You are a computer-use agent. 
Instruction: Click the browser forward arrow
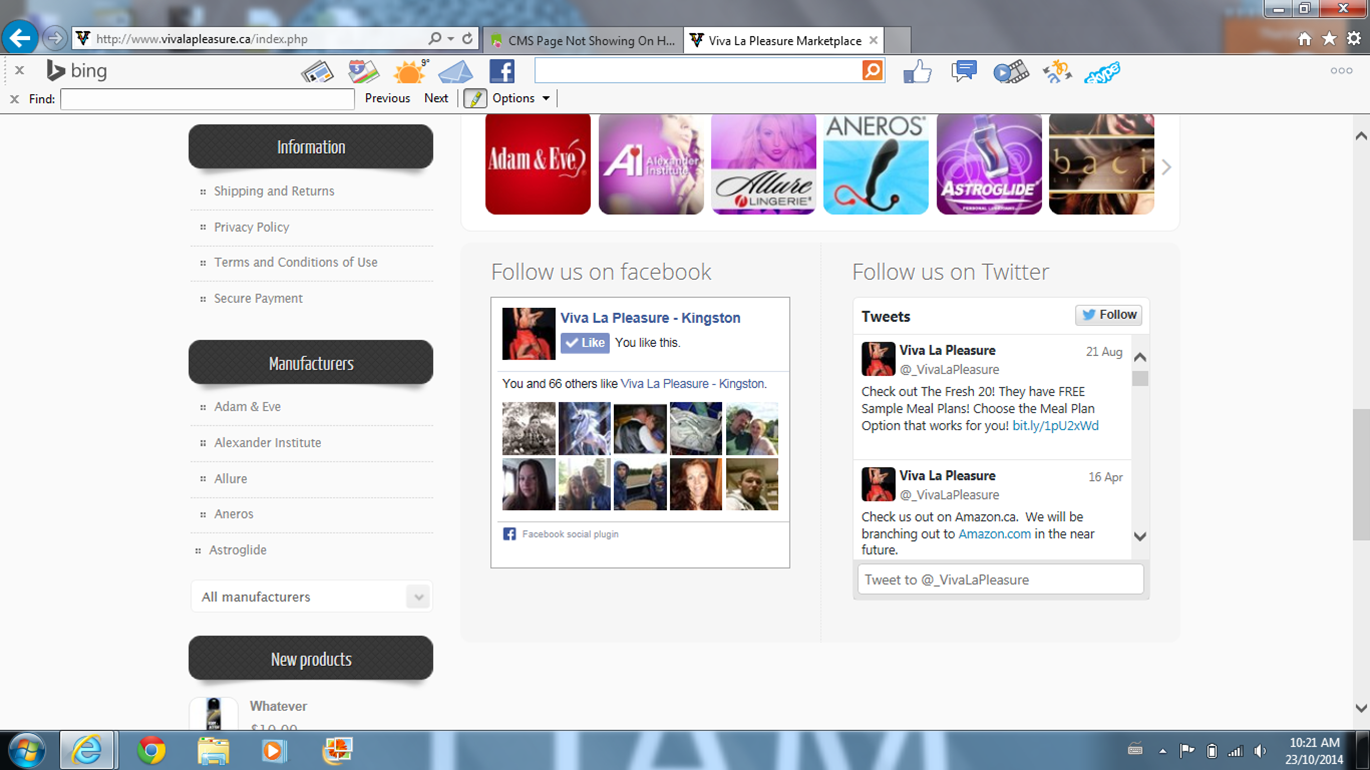(54, 39)
